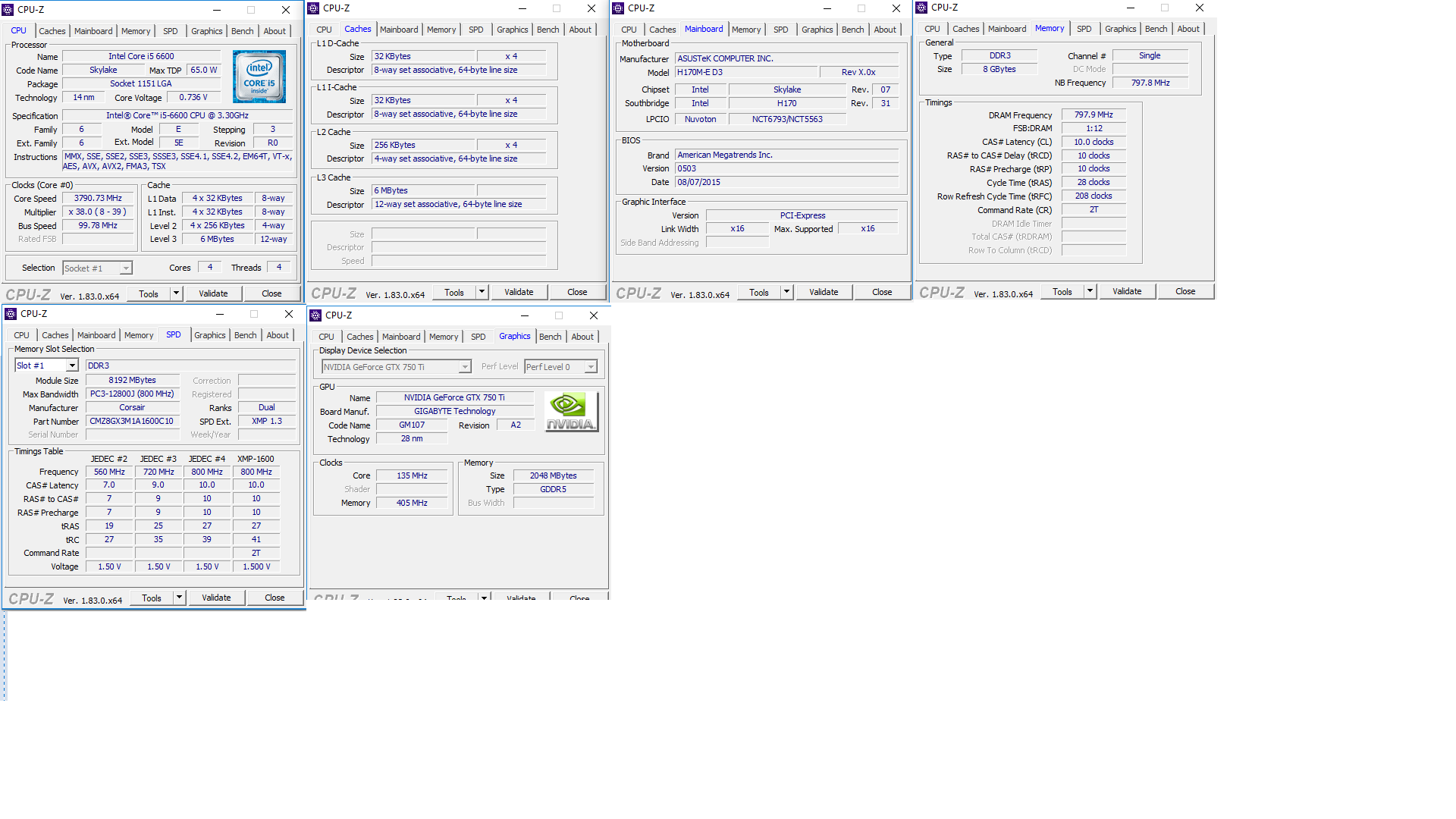Open the About tab in Memory window

[x=1188, y=29]
